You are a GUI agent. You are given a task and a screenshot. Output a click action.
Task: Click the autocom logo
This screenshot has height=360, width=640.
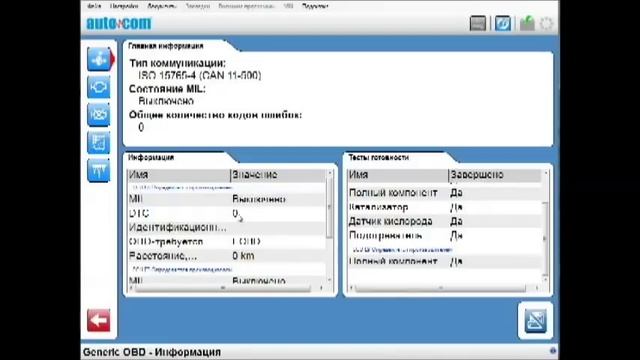pos(119,23)
